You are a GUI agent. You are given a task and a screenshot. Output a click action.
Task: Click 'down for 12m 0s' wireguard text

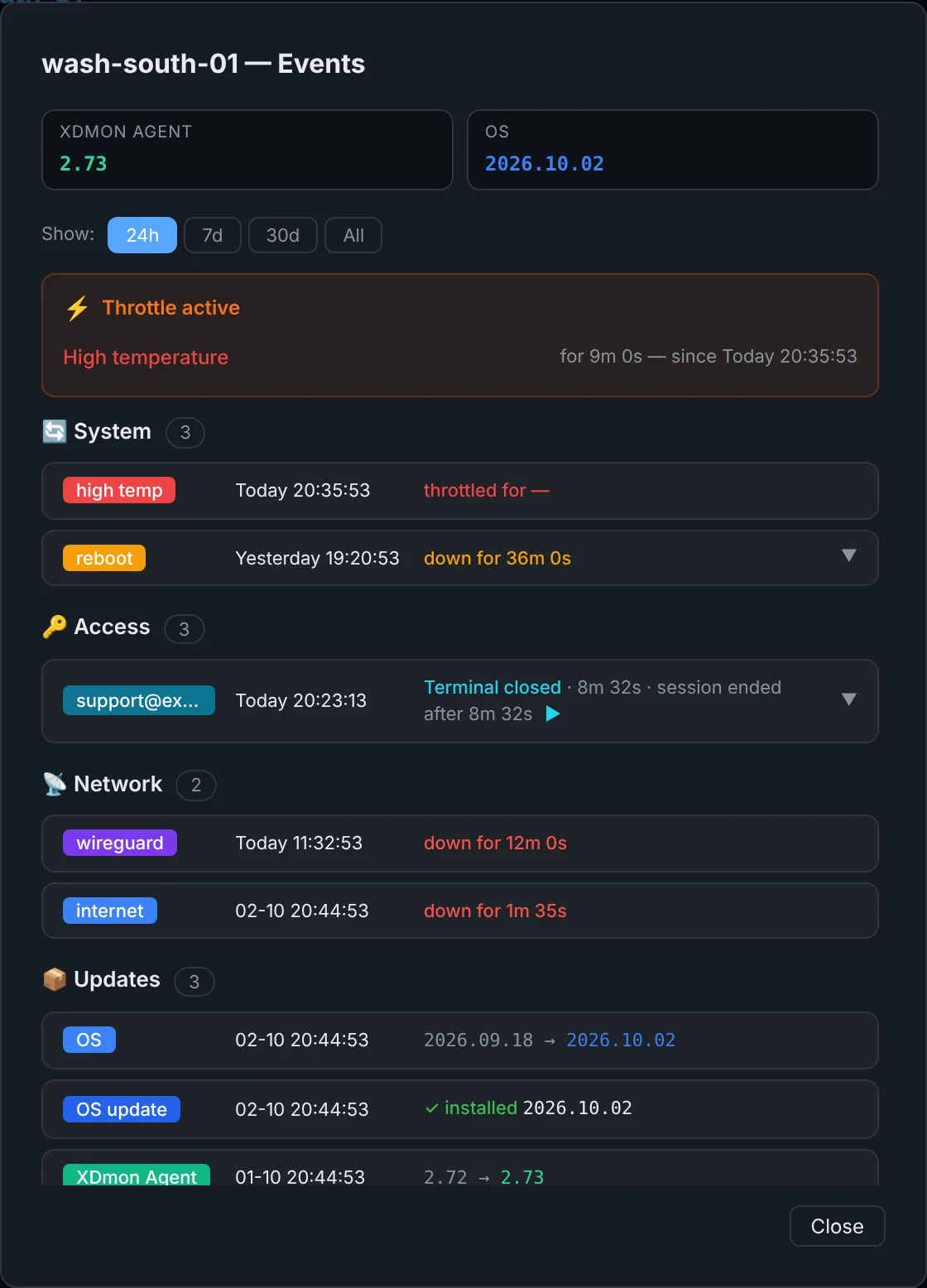[495, 843]
